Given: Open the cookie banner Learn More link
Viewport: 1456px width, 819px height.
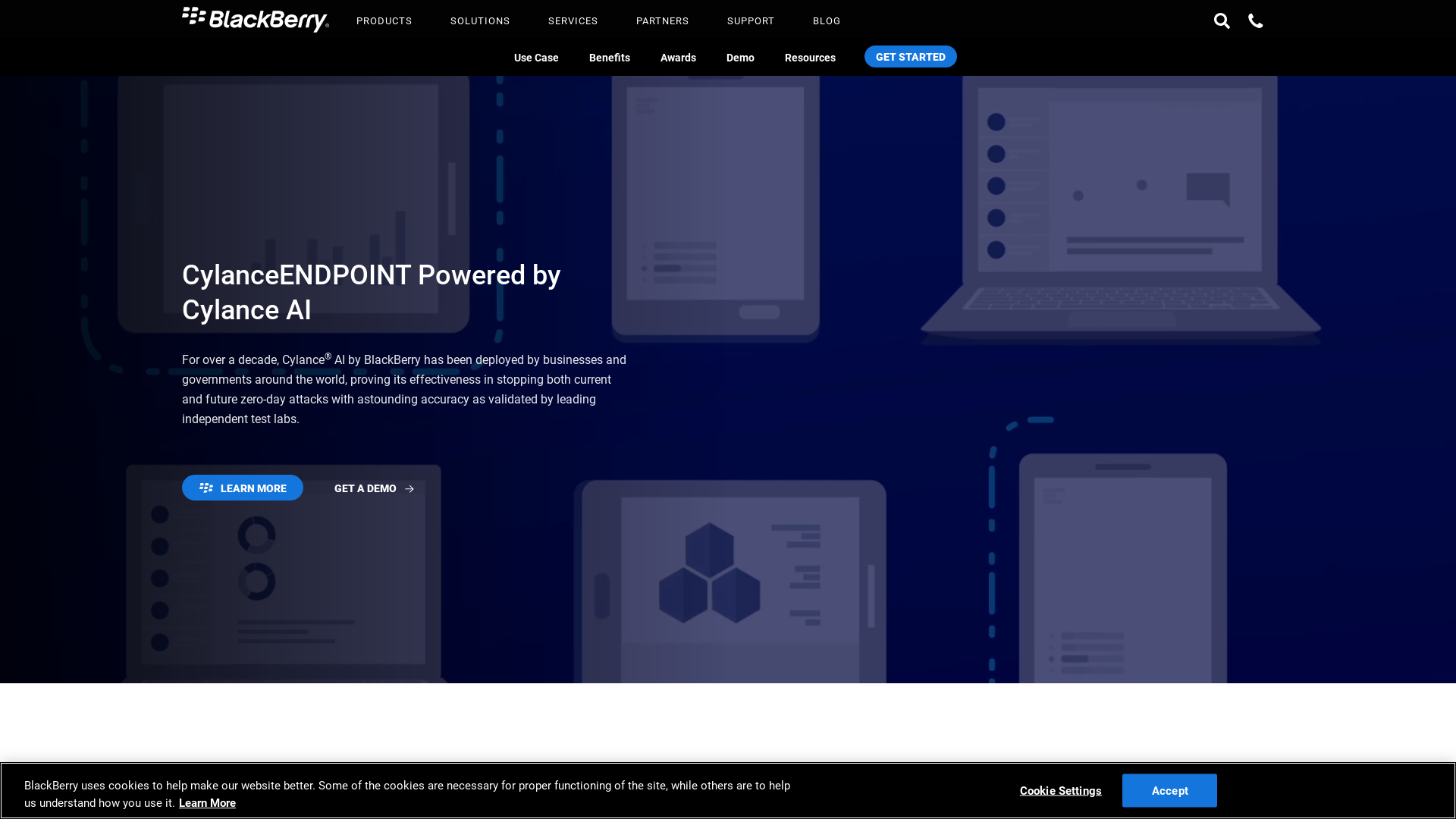Looking at the screenshot, I should tap(207, 803).
